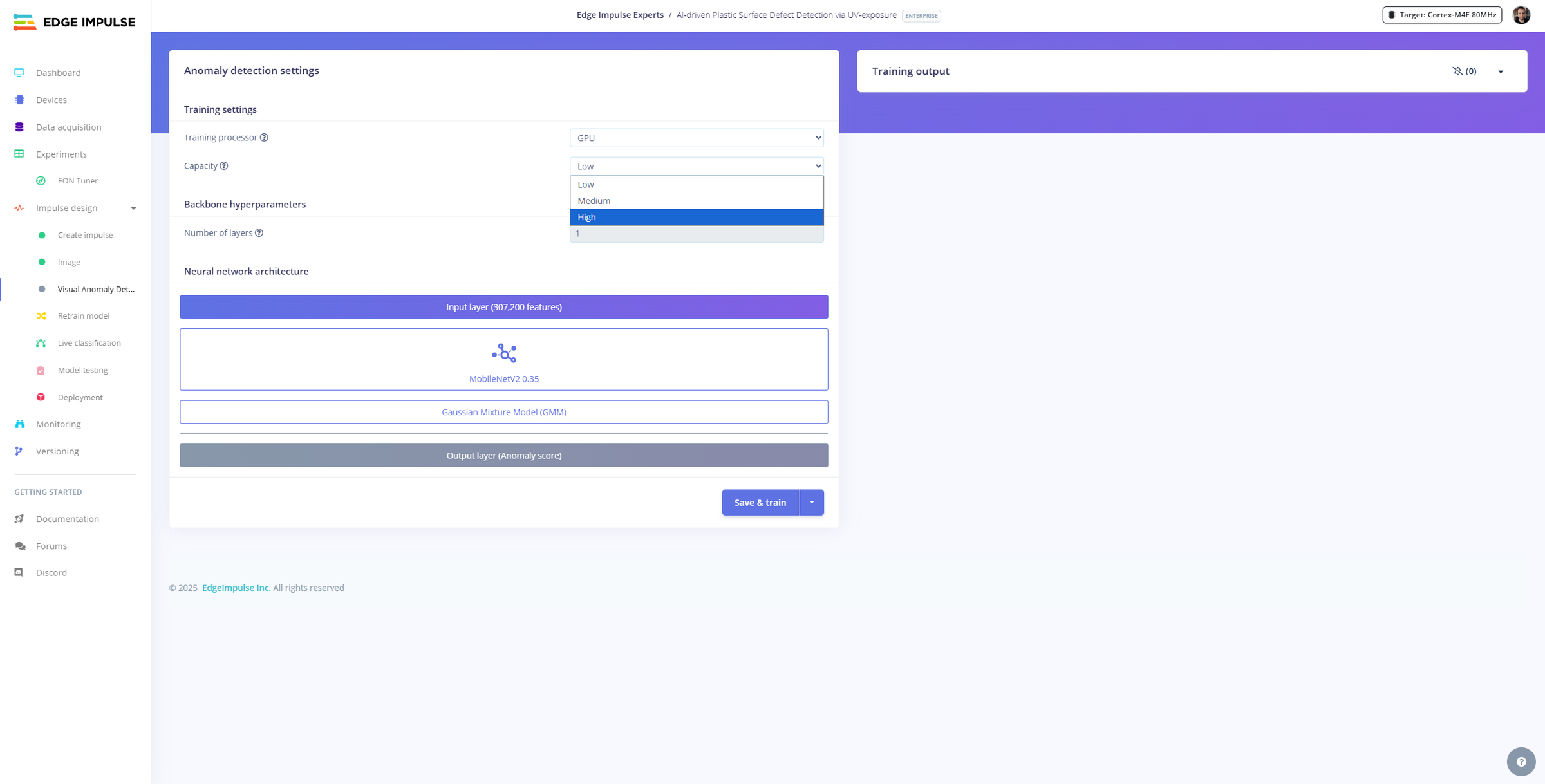The image size is (1545, 784).
Task: Click the Output layer anomaly score bar
Action: pyautogui.click(x=504, y=456)
